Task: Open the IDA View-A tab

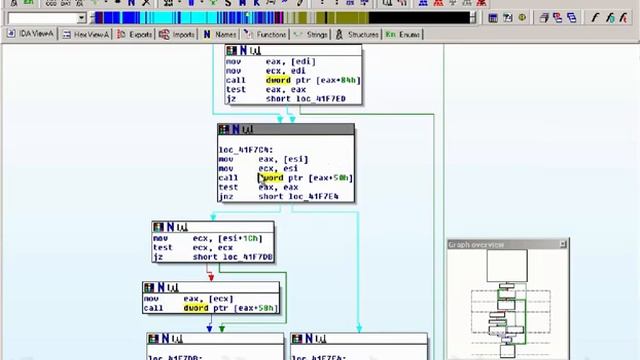Action: [31, 34]
